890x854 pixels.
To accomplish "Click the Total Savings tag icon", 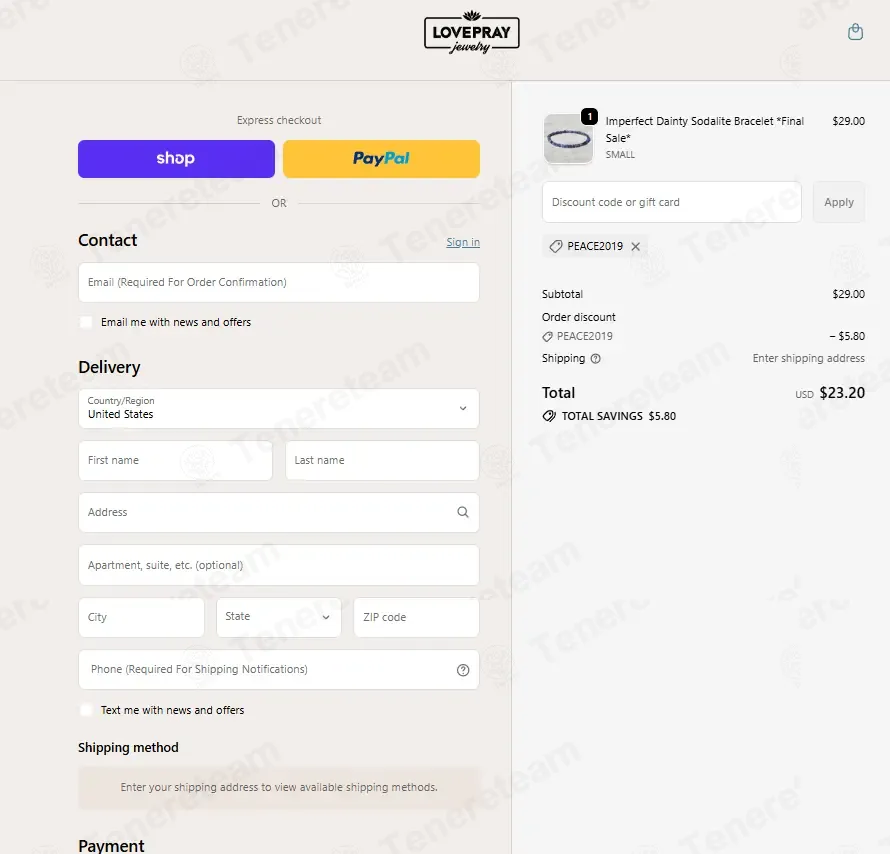I will tap(549, 416).
